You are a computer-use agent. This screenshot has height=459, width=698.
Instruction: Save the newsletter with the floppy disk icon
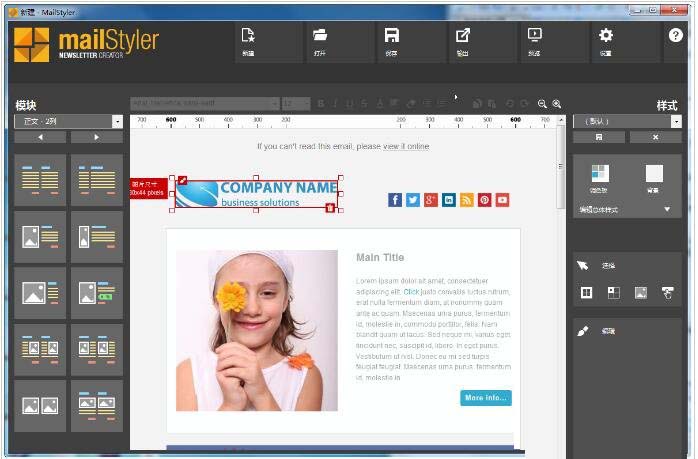pyautogui.click(x=392, y=36)
